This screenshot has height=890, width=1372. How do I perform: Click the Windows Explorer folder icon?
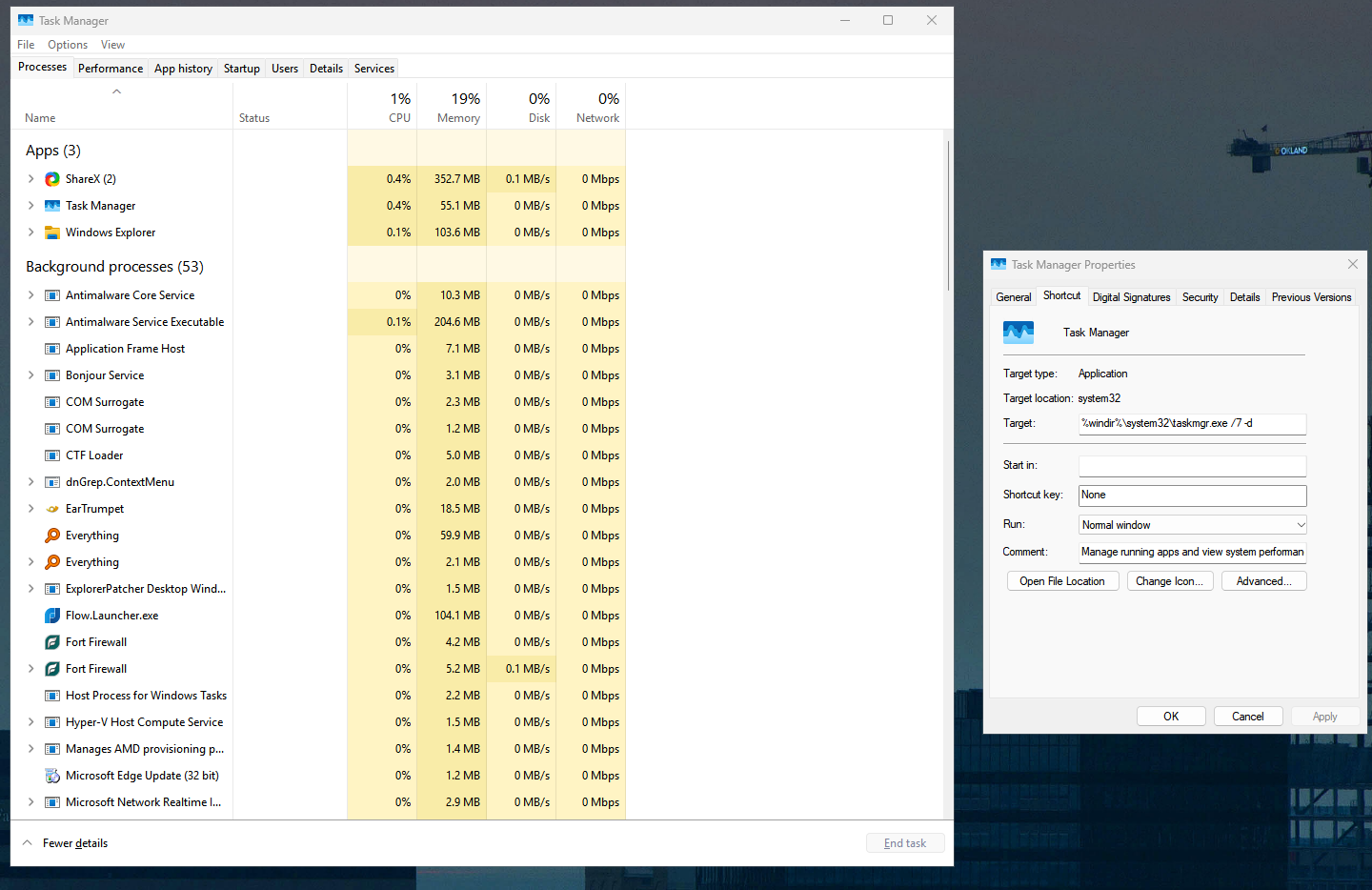[52, 233]
